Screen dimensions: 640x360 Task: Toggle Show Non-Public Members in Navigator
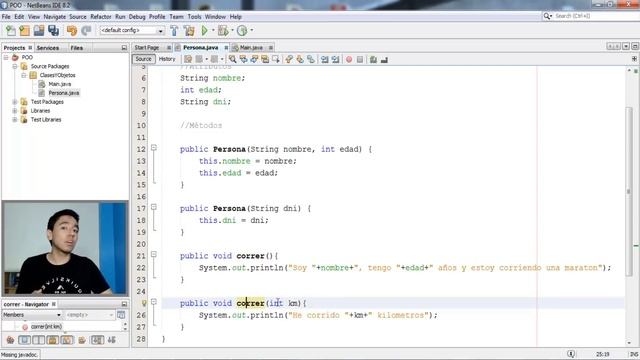pyautogui.click(x=53, y=340)
